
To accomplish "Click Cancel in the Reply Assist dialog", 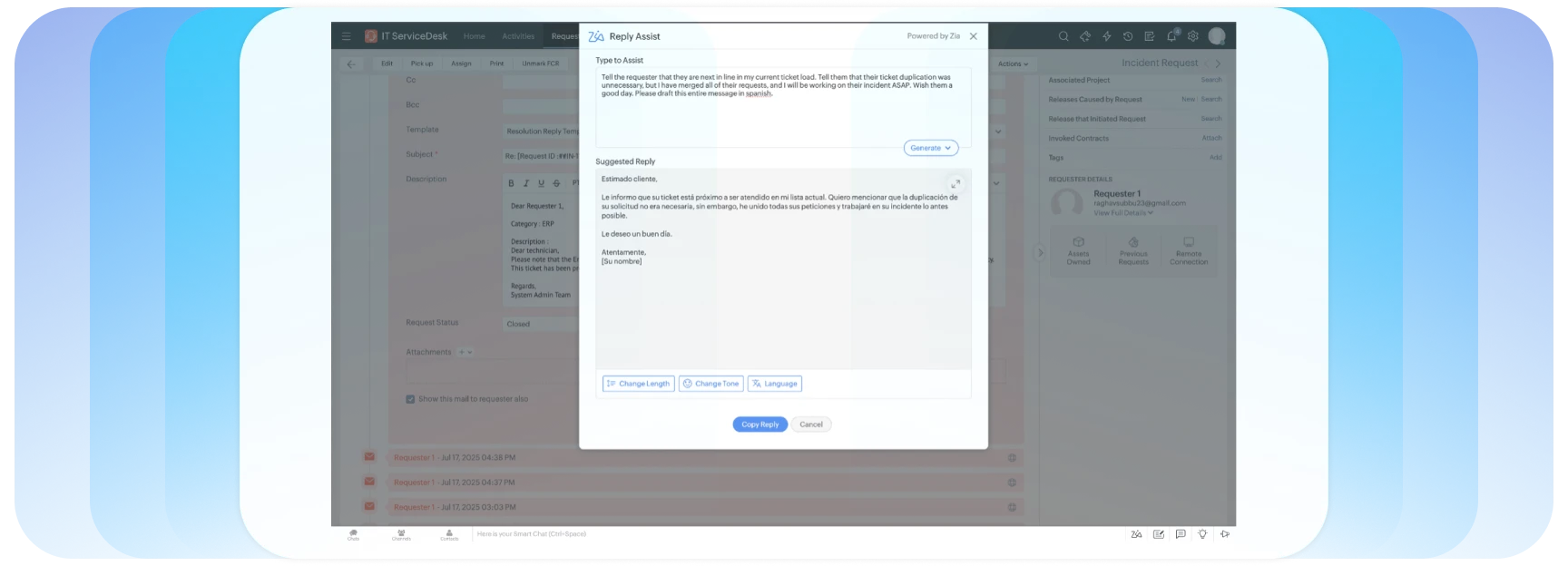I will (x=811, y=424).
